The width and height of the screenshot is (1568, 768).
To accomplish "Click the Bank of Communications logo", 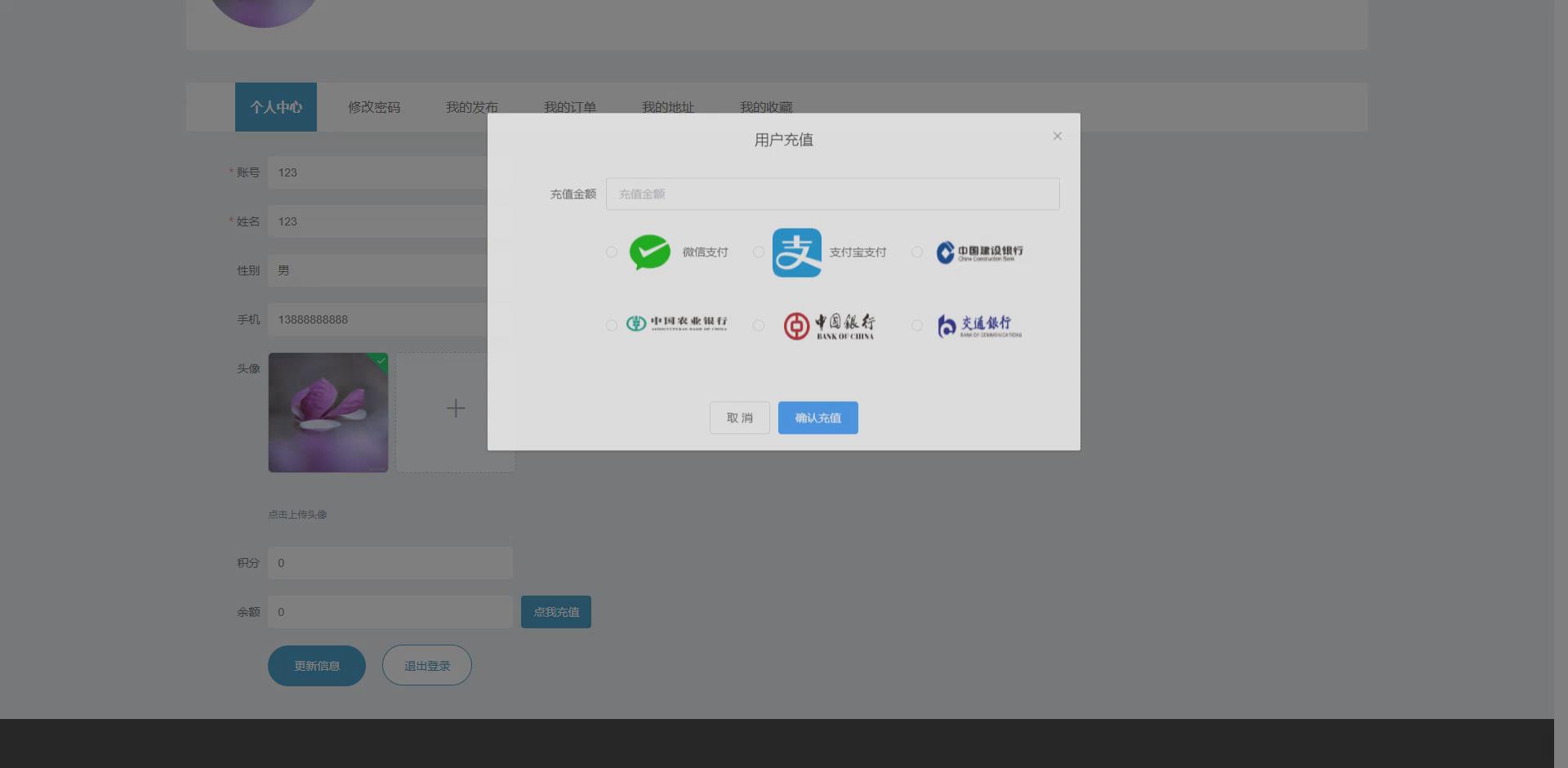I will (x=979, y=326).
